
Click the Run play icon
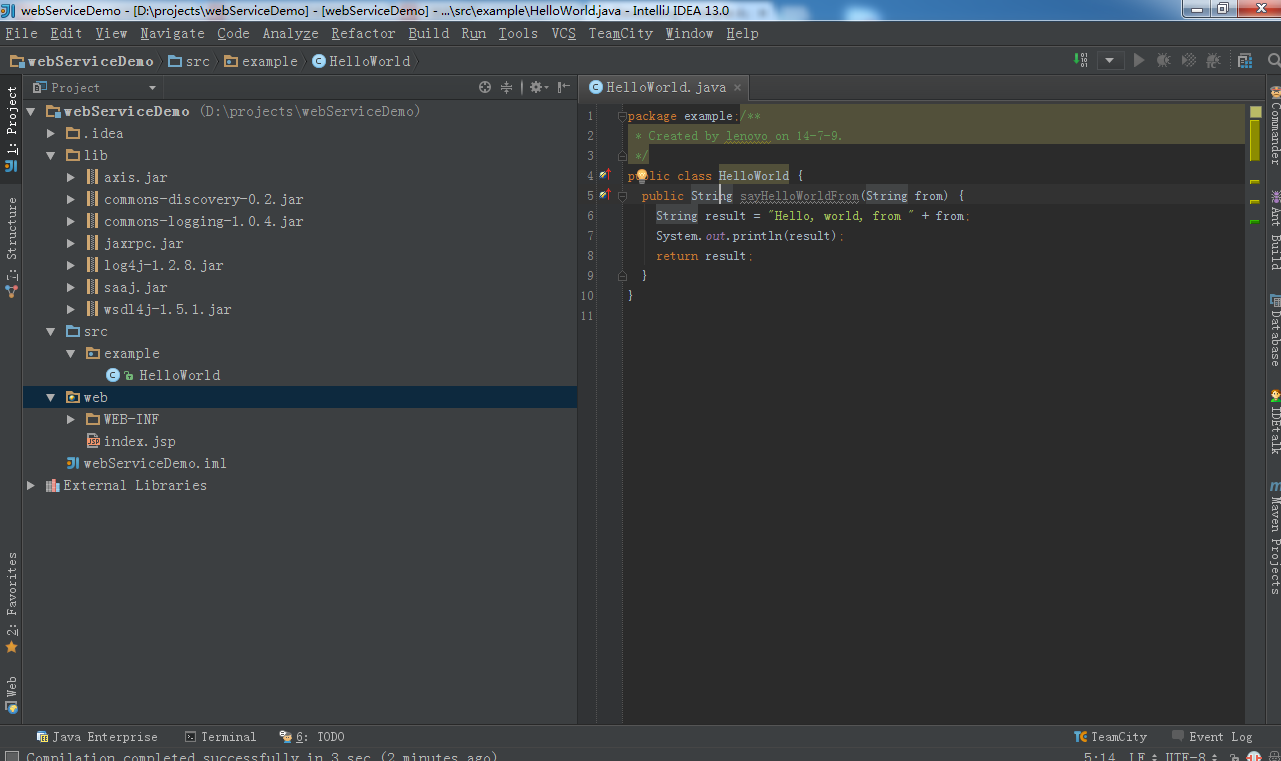tap(1138, 60)
